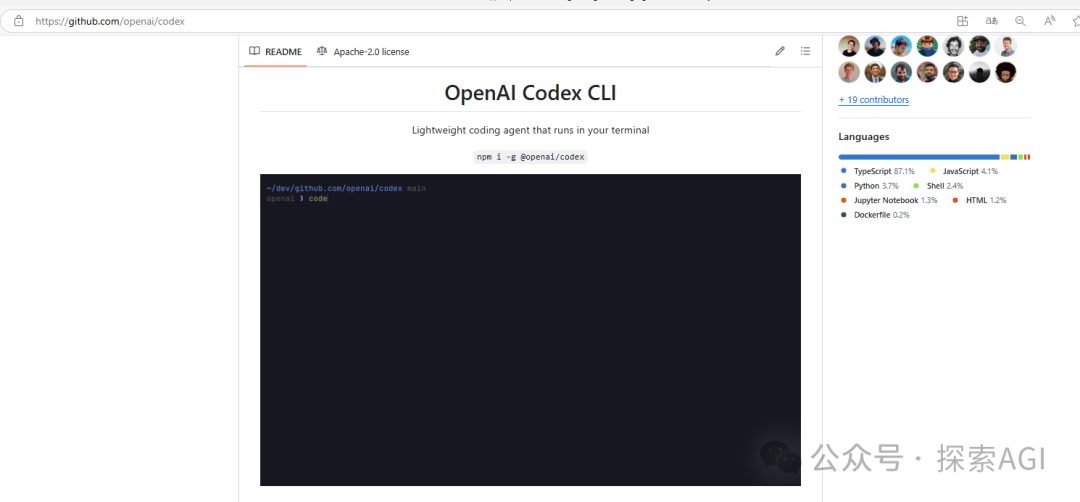1080x502 pixels.
Task: Click the Lightweight coding agent description text
Action: point(530,130)
